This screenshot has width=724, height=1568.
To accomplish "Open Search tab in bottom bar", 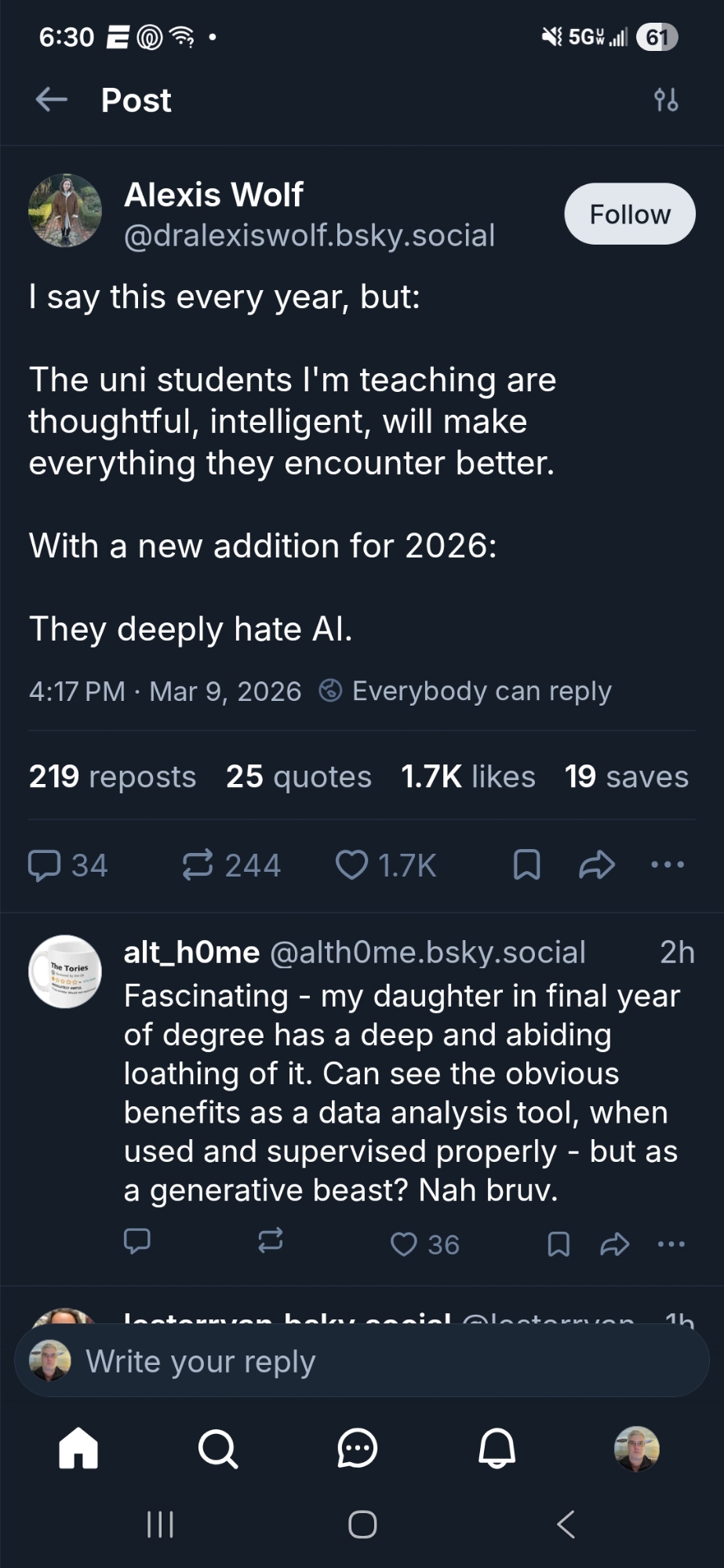I will [x=217, y=1448].
